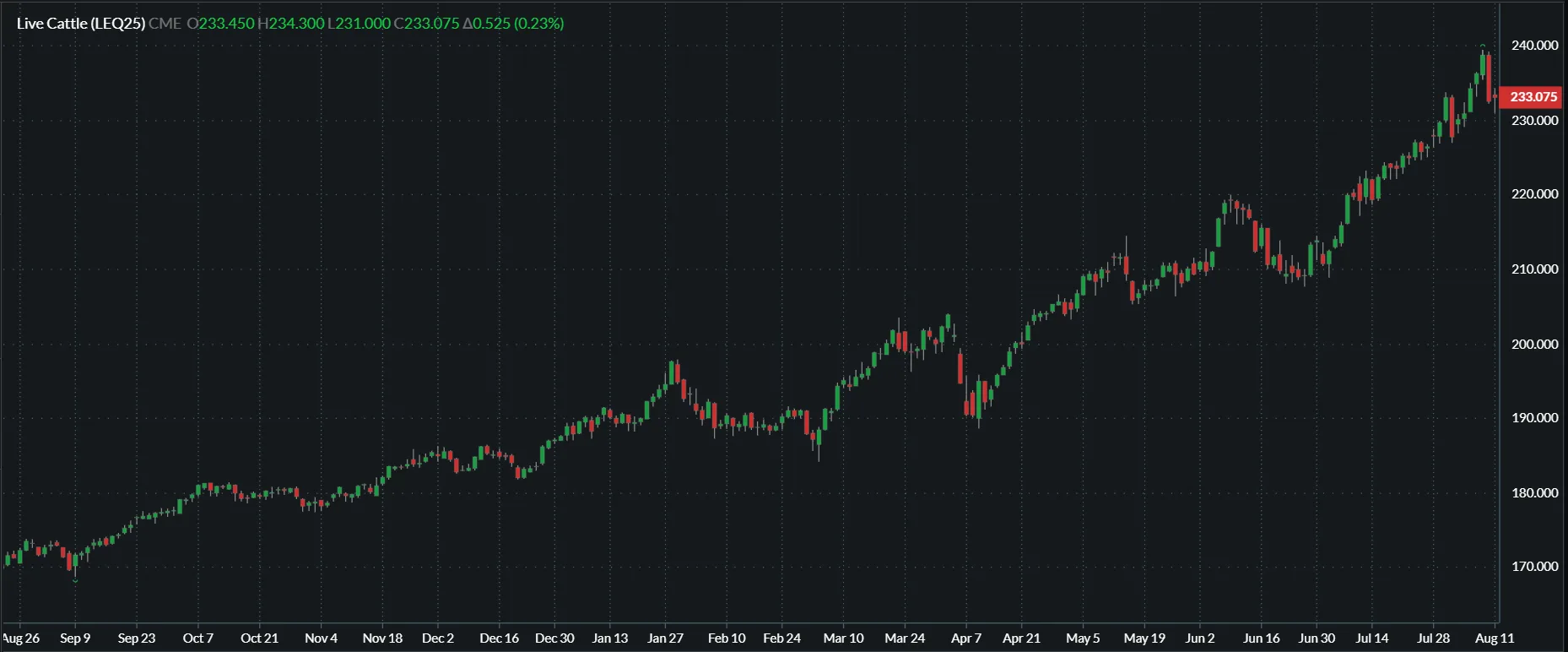The width and height of the screenshot is (1568, 652).
Task: Select the low value L231.000
Action: [359, 24]
